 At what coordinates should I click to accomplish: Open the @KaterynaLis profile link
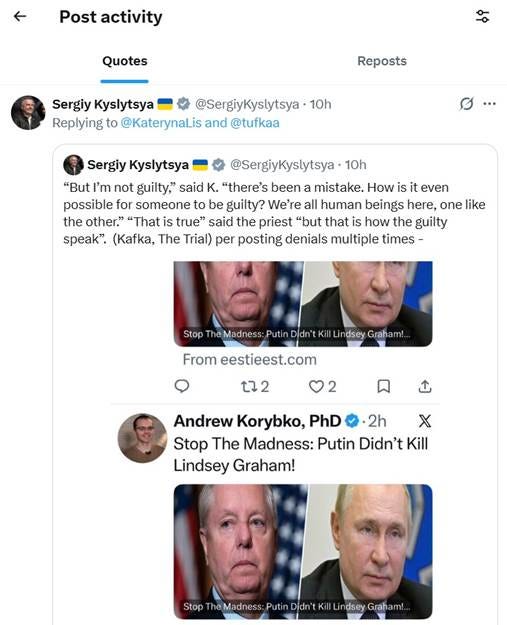click(x=161, y=123)
